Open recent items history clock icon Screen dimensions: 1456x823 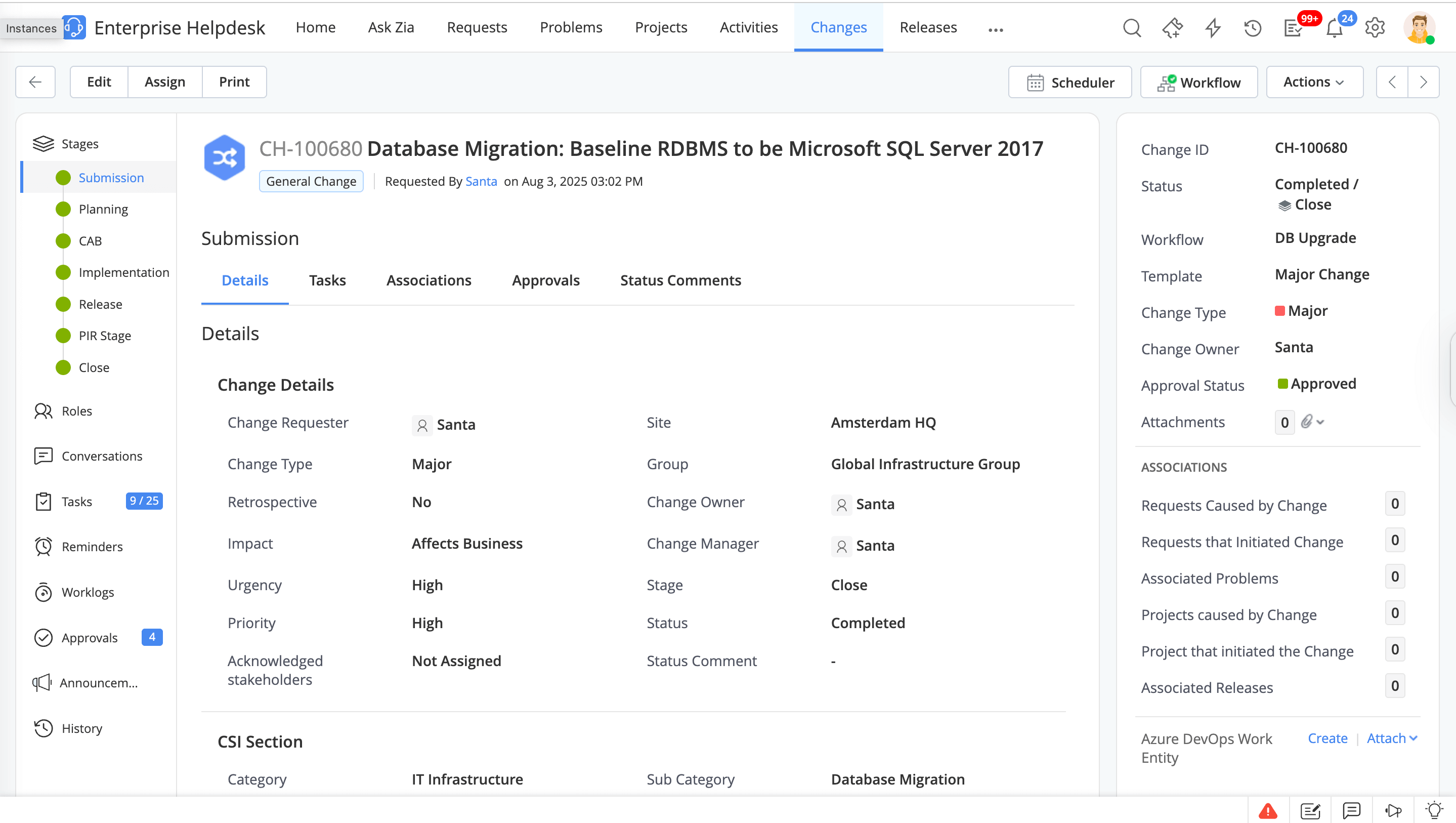point(1253,28)
